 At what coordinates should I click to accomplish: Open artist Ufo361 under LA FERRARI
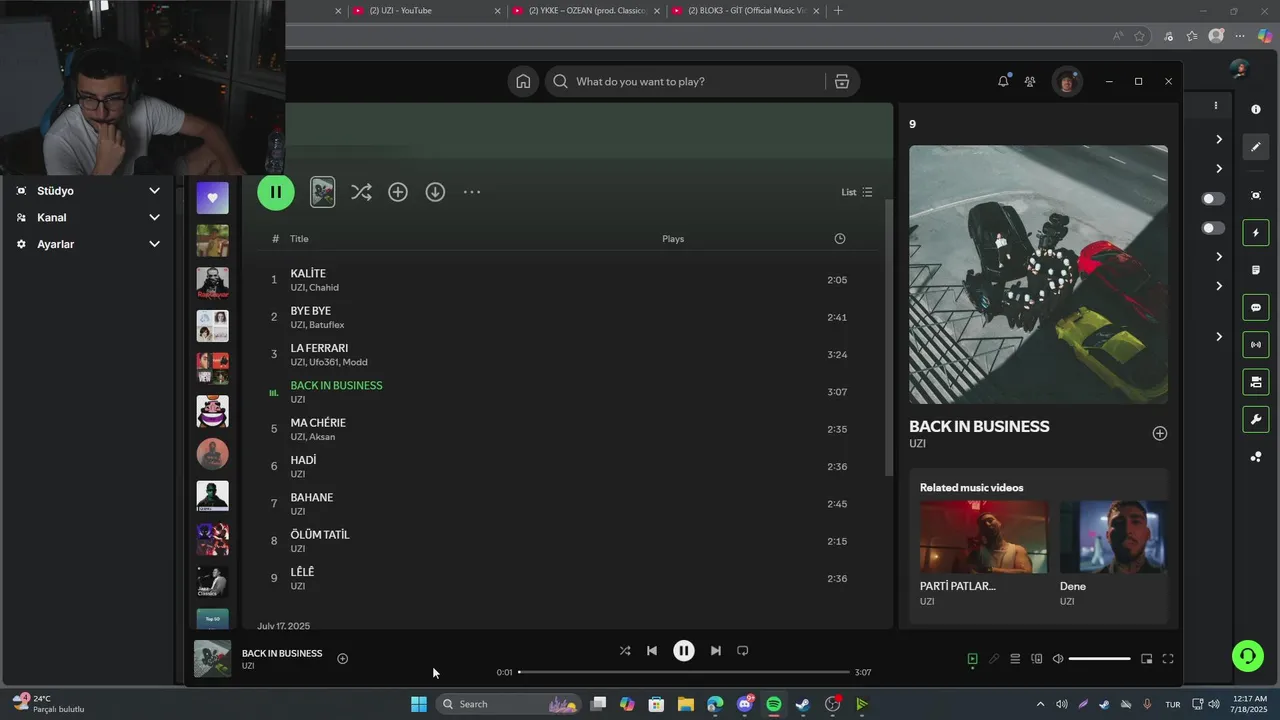click(x=323, y=362)
